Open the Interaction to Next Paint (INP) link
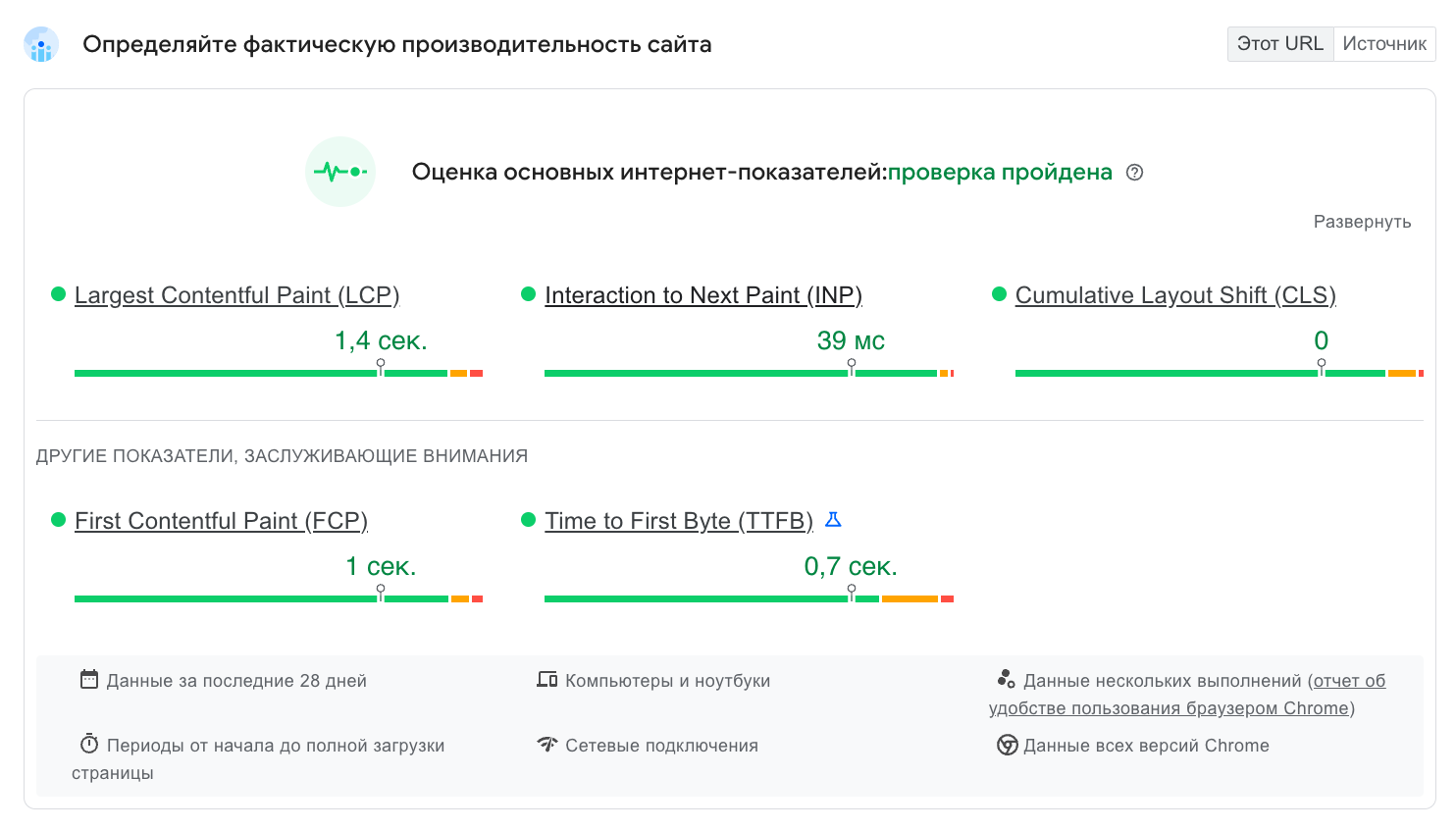This screenshot has height=830, width=1456. 702,295
